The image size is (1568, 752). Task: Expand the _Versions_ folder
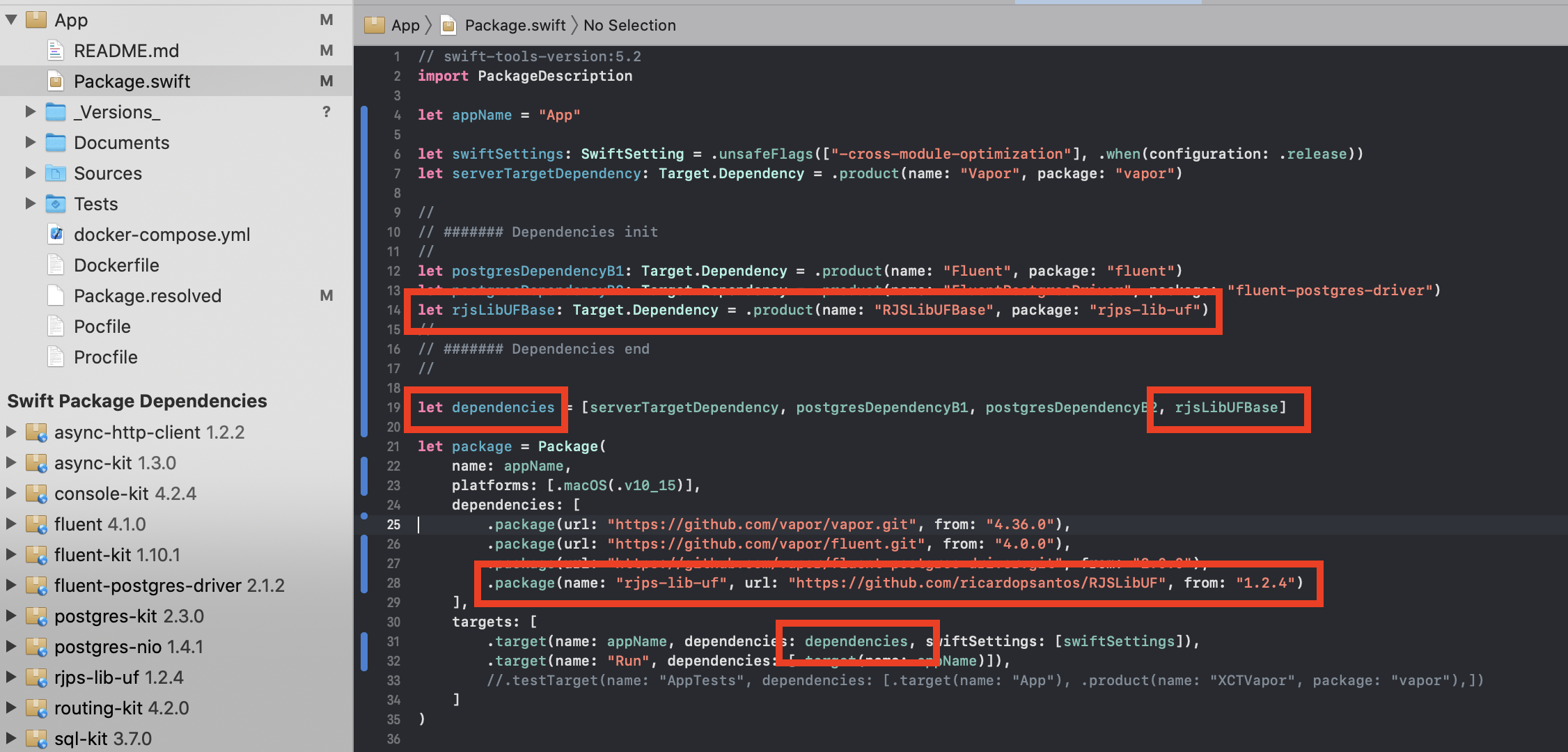click(30, 112)
